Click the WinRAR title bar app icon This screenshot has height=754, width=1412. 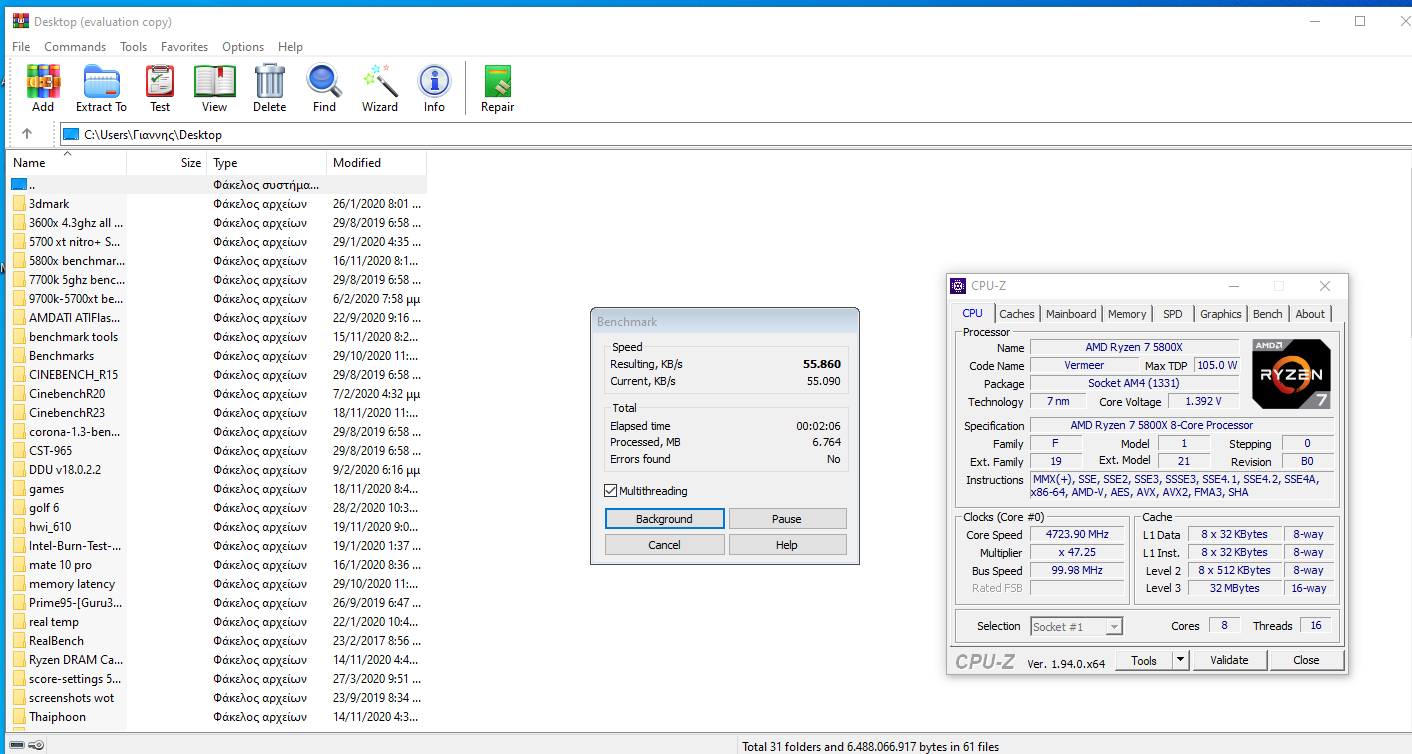click(19, 21)
